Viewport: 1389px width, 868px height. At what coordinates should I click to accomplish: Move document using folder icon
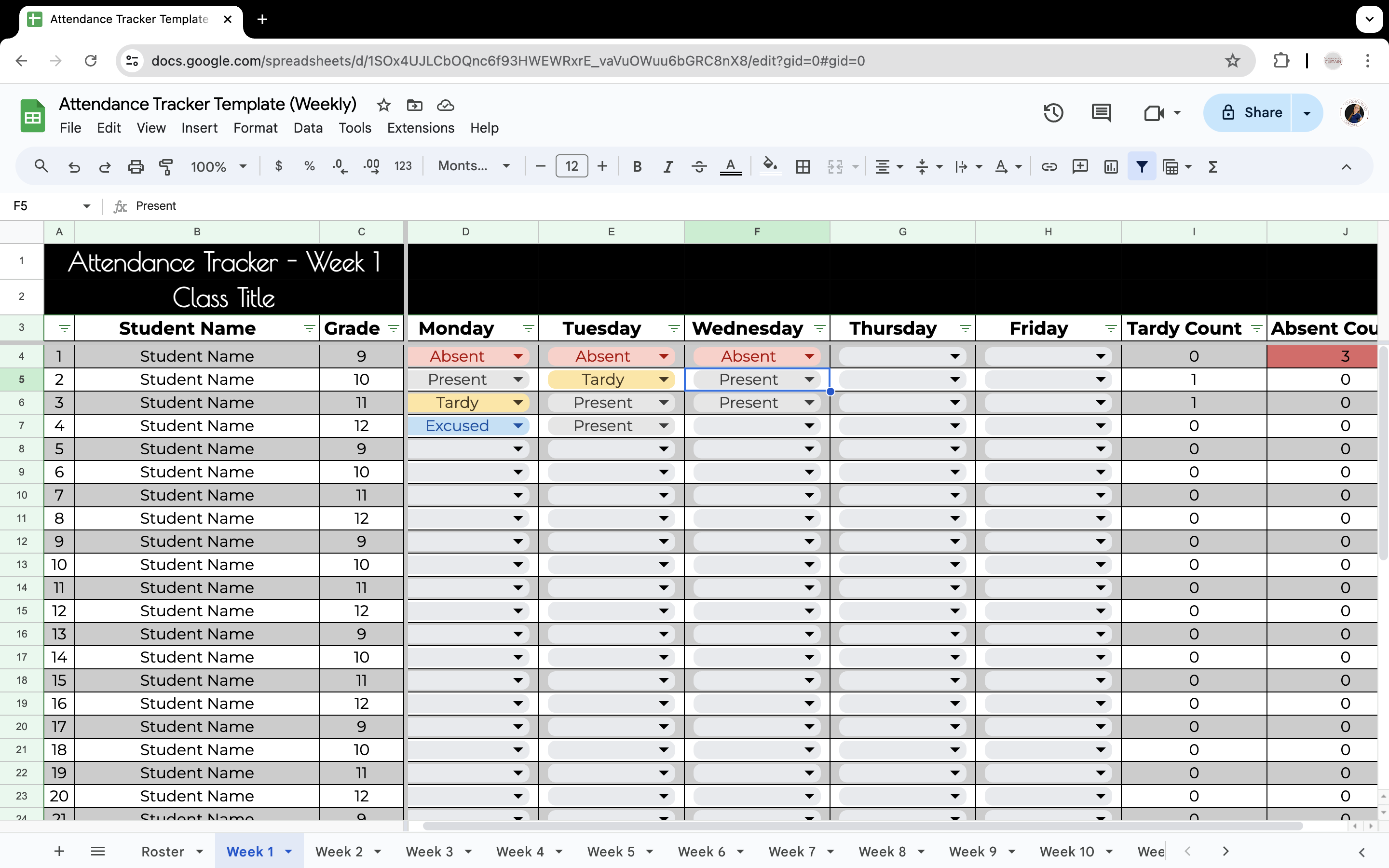click(414, 105)
